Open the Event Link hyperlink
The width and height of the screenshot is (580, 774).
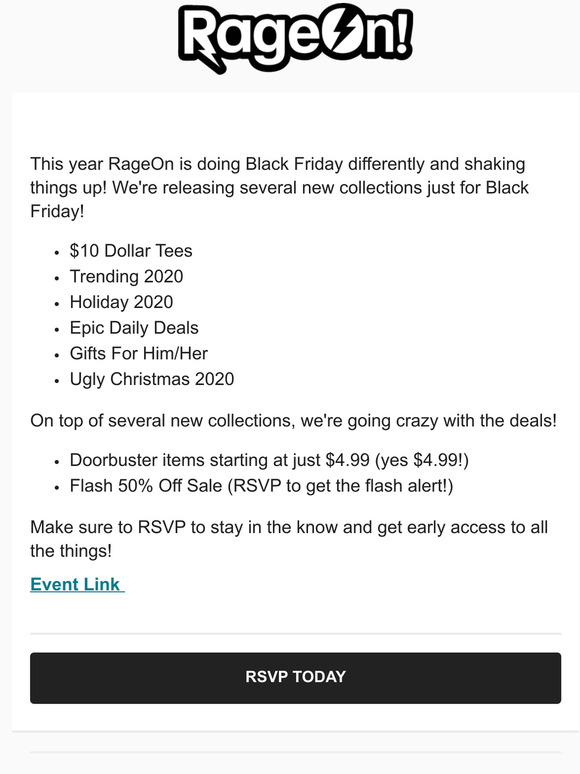[x=77, y=584]
